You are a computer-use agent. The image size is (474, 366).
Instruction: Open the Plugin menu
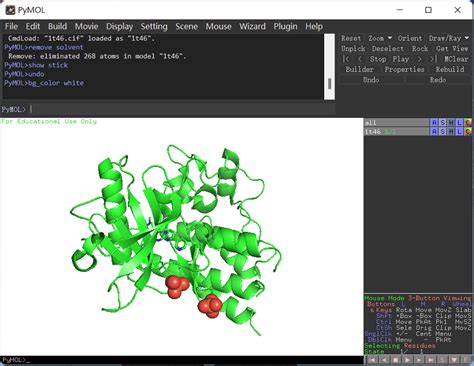tap(285, 26)
